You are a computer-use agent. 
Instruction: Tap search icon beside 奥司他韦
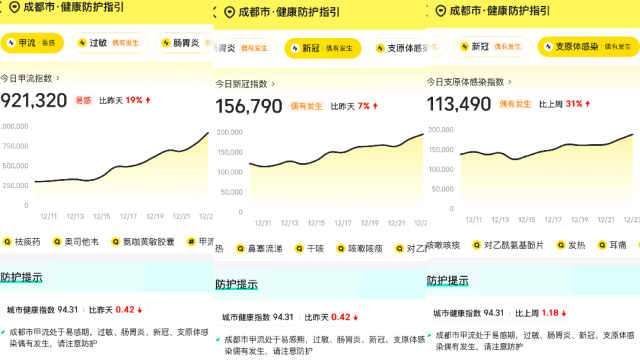point(57,242)
